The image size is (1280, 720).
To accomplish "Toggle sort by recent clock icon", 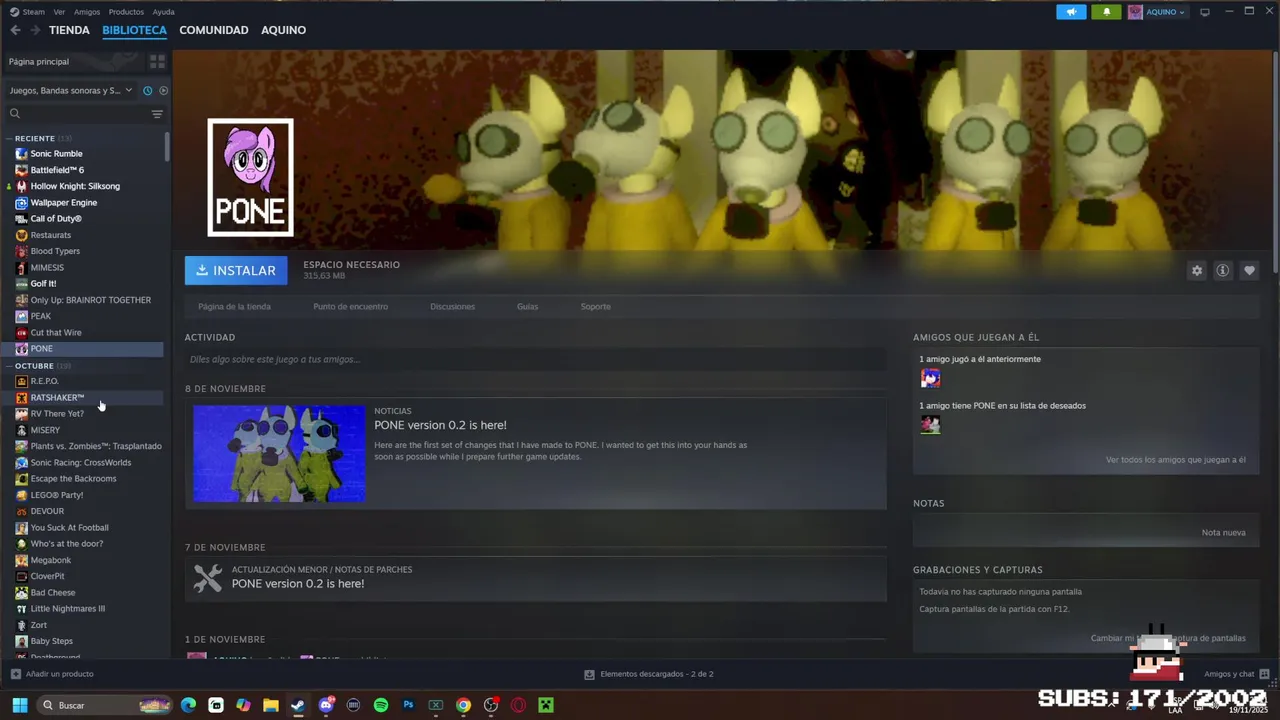I will pos(147,90).
